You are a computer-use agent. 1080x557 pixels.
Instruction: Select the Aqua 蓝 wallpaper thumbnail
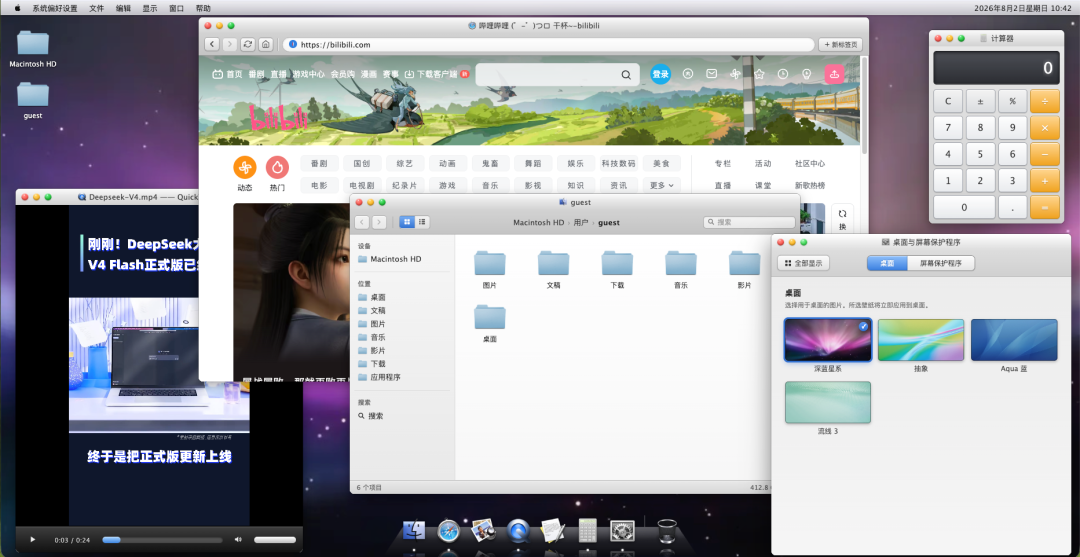(x=1014, y=339)
